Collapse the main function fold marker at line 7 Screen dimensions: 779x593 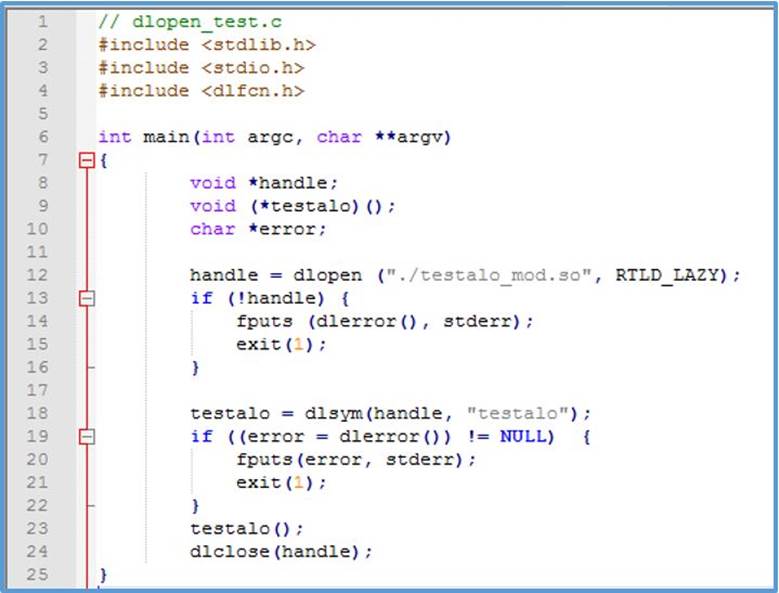(86, 160)
